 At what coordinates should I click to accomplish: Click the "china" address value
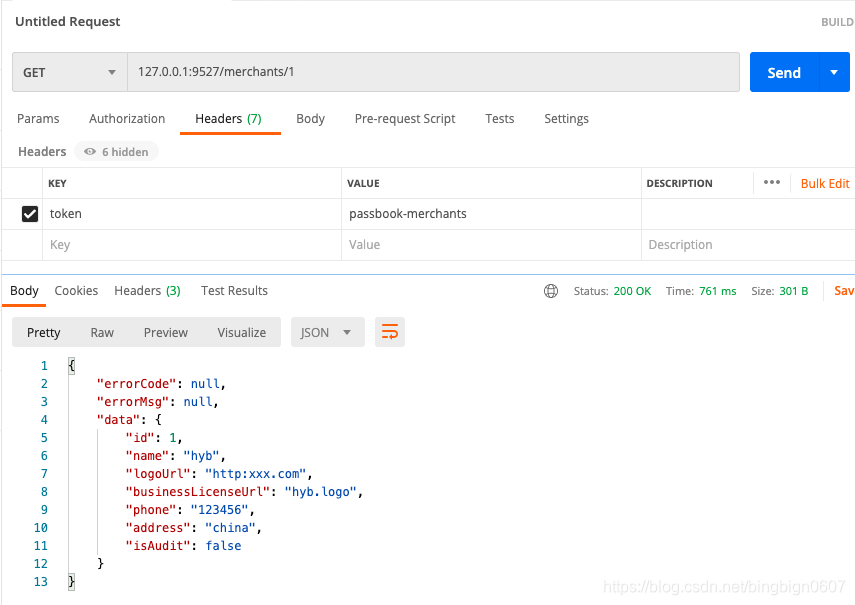231,528
